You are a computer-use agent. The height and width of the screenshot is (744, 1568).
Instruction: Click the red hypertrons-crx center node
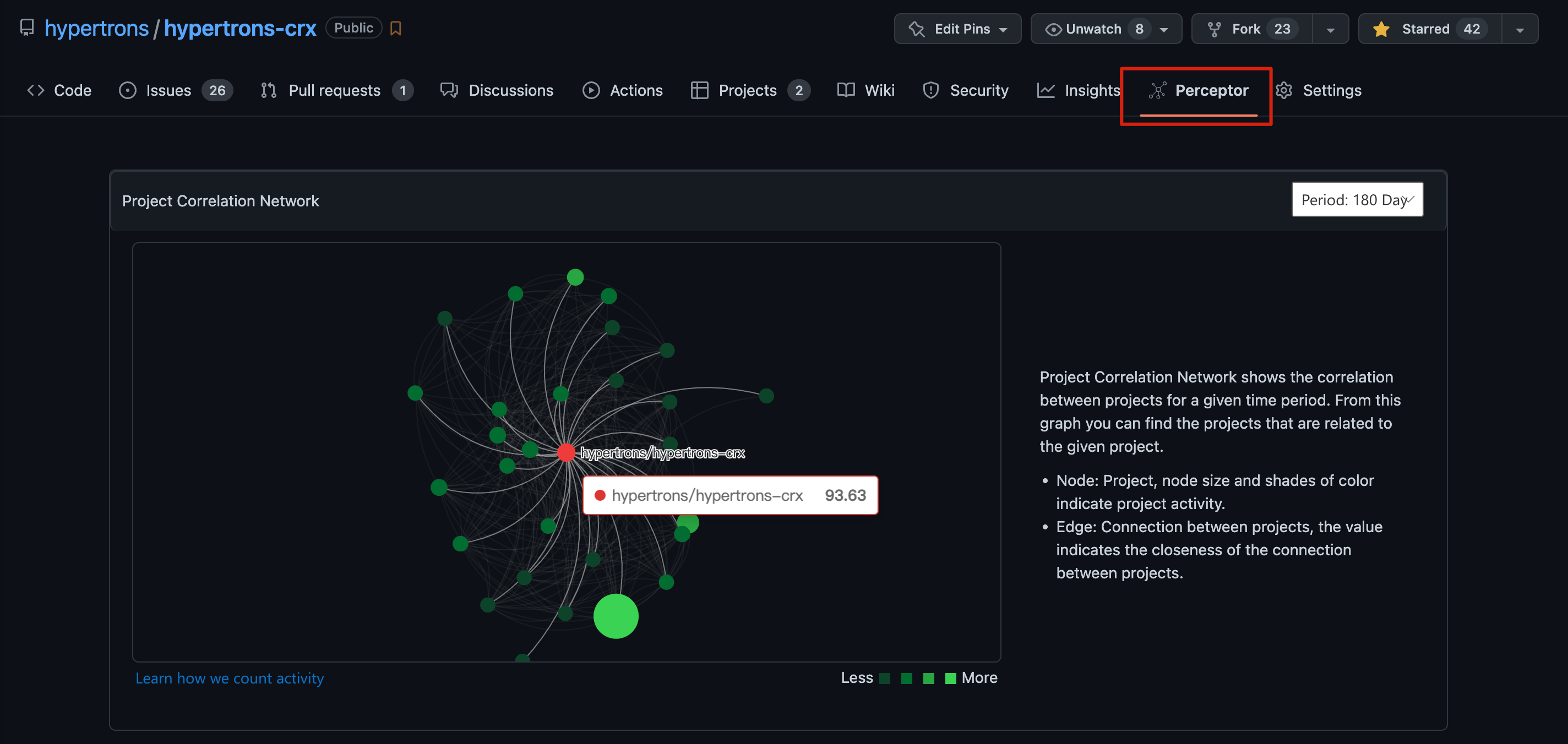[x=566, y=452]
